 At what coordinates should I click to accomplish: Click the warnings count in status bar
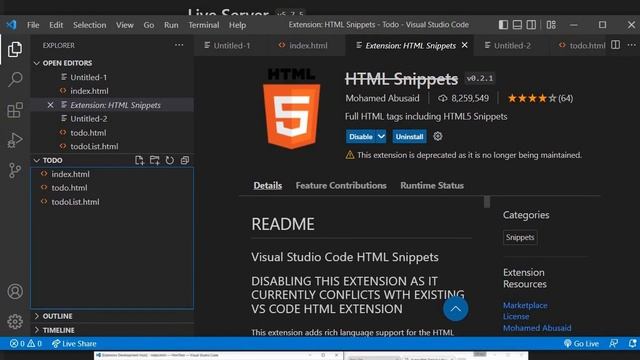(x=35, y=344)
